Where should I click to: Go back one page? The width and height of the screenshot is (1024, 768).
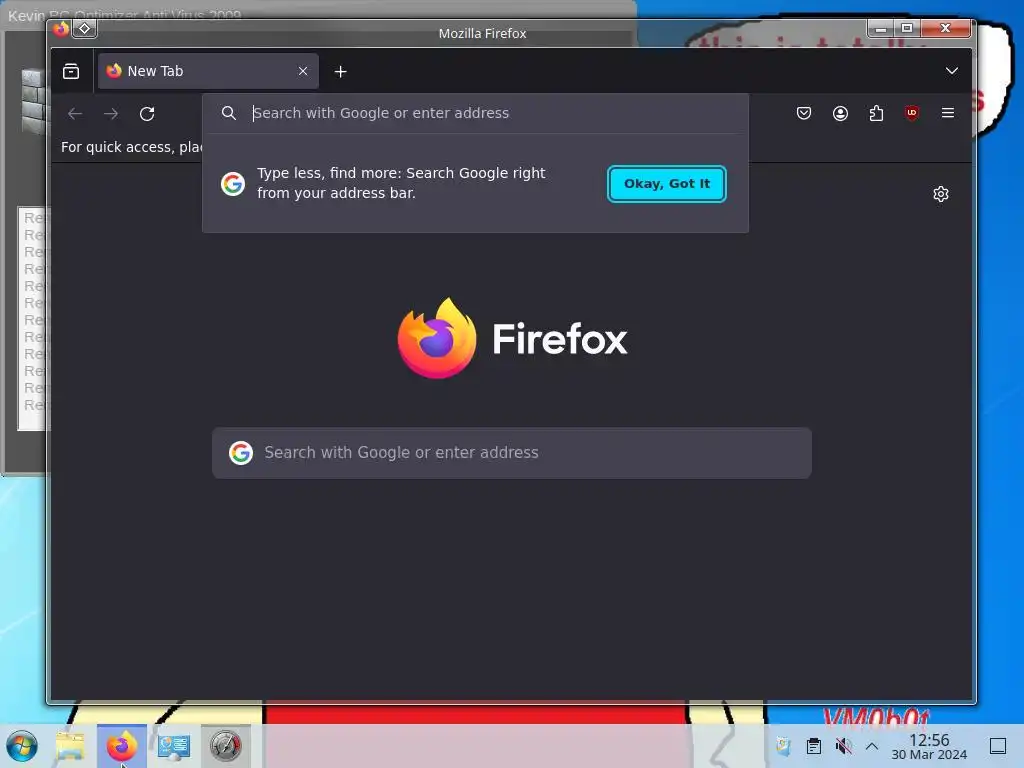pyautogui.click(x=75, y=114)
